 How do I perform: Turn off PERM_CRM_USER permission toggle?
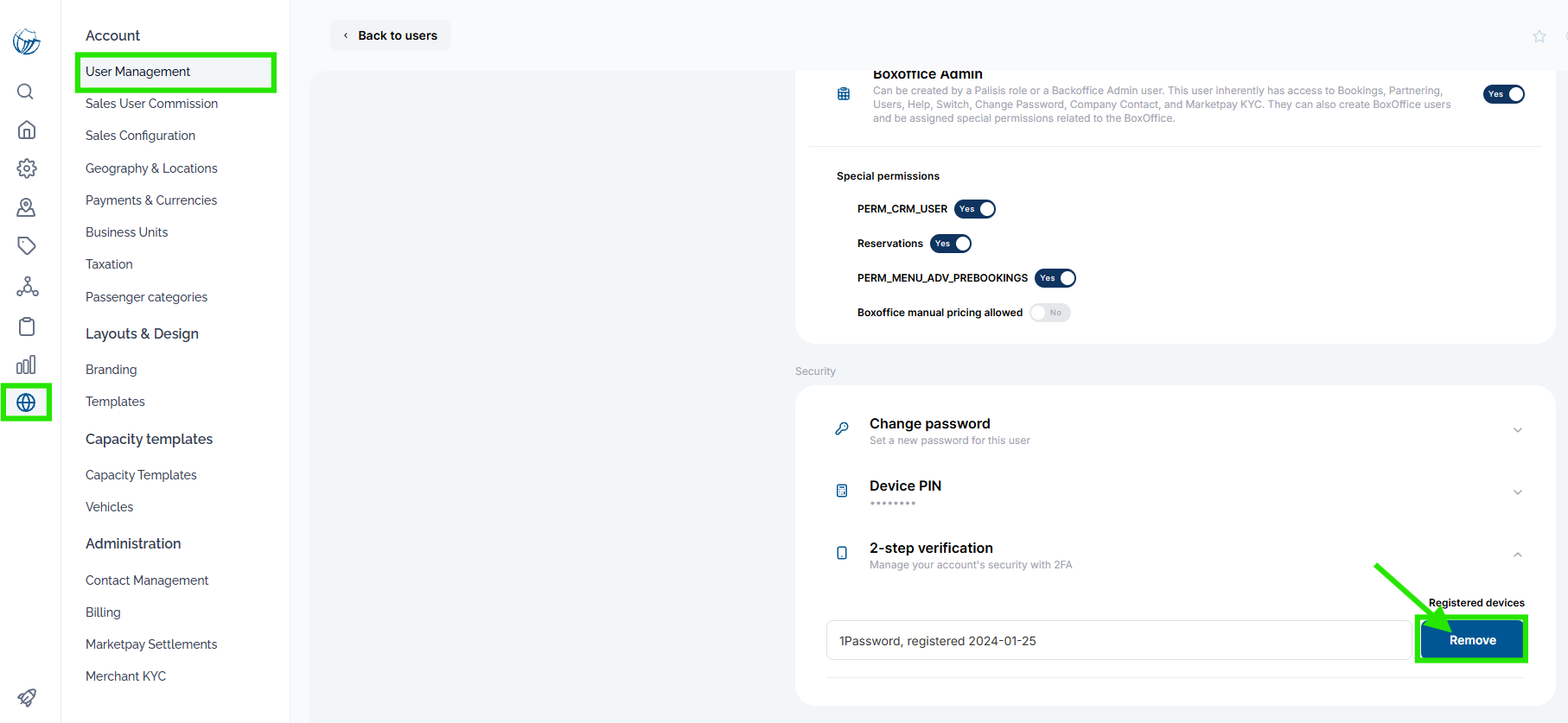point(975,209)
